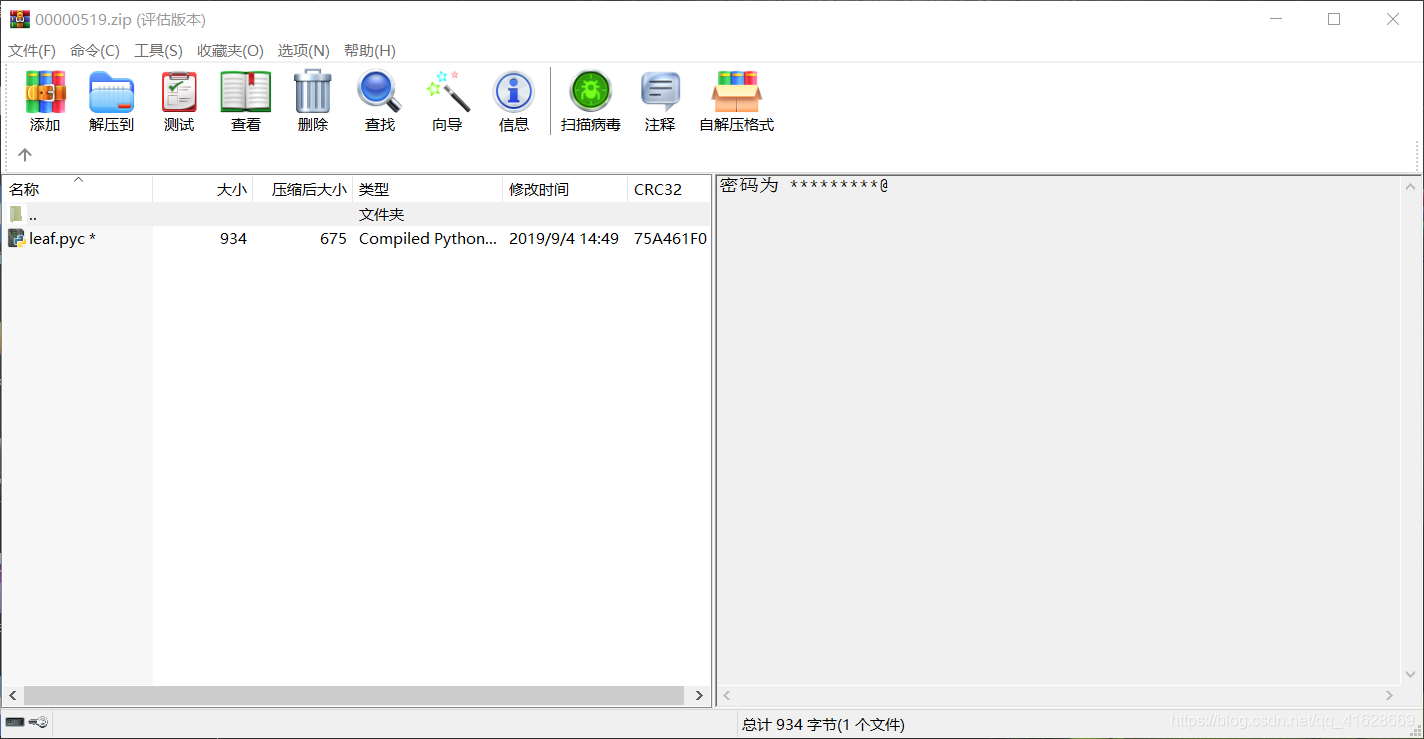Open the 帮助(H) menu

click(369, 51)
